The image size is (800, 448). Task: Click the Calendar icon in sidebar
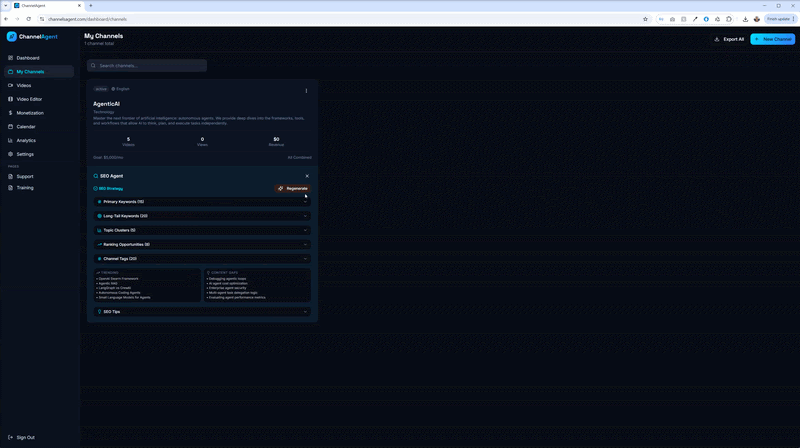click(x=11, y=127)
